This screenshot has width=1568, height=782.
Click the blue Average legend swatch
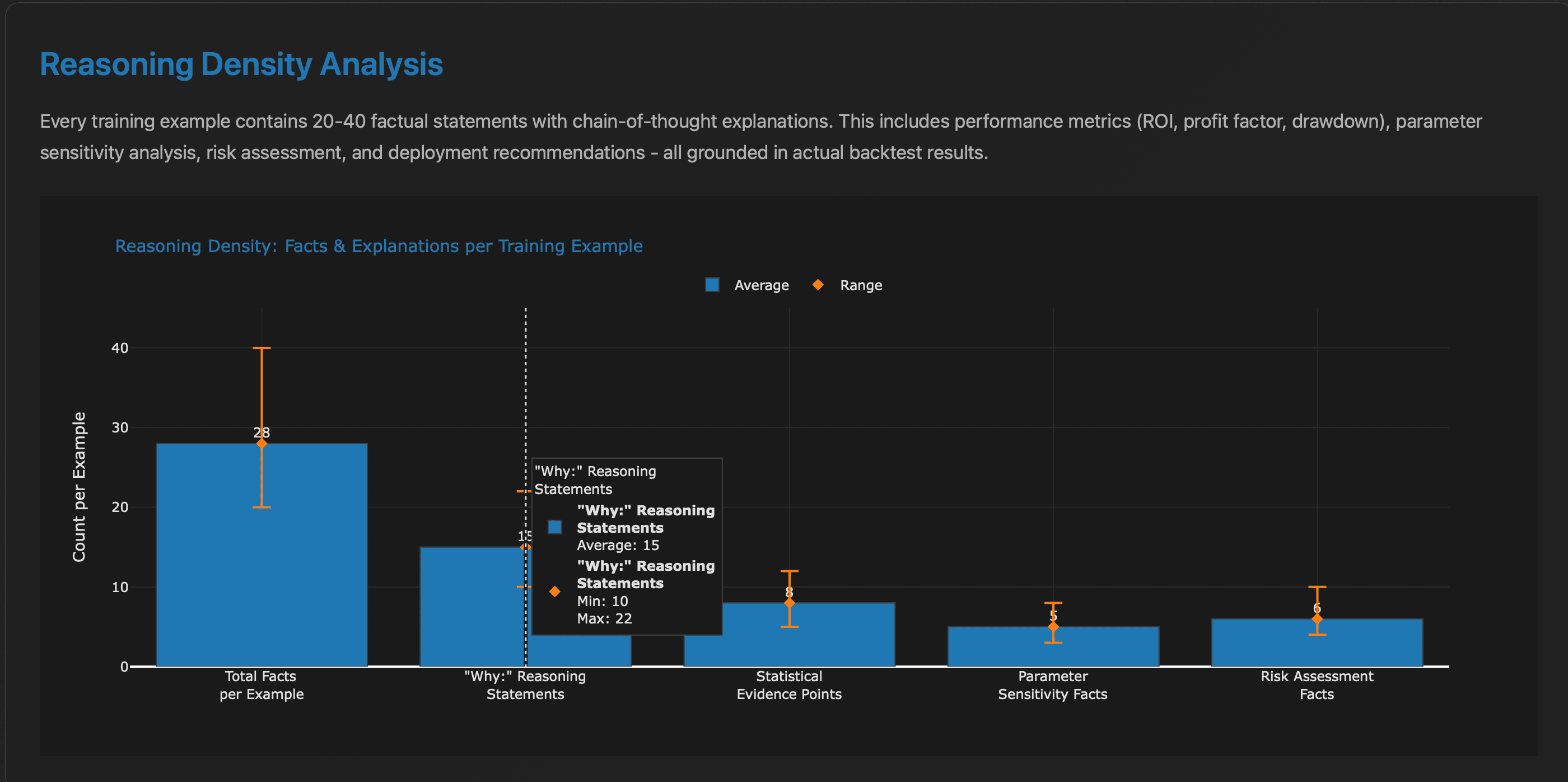[x=711, y=285]
